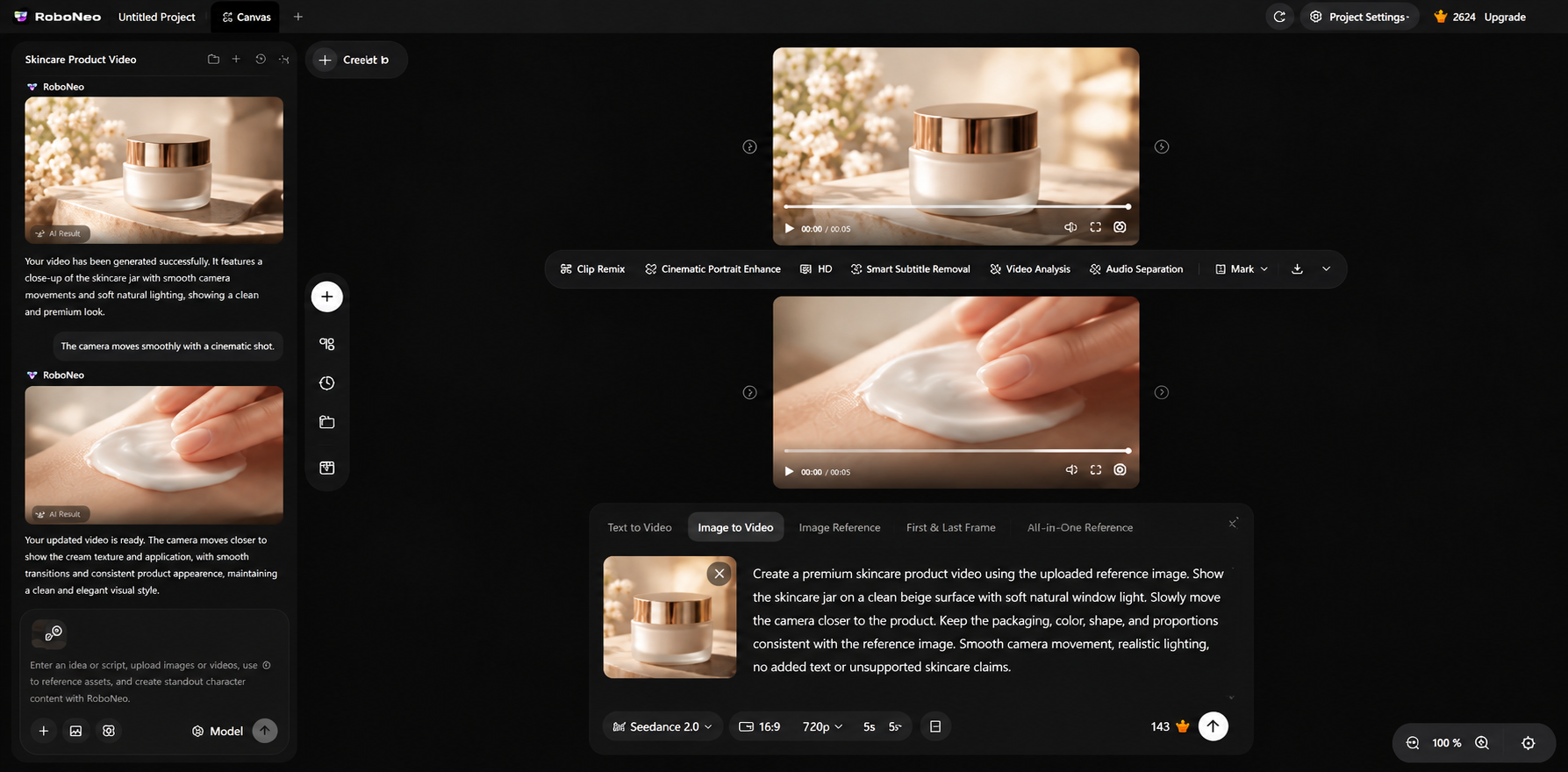
Task: Apply Cinematic Portrait Enhance
Action: [712, 269]
